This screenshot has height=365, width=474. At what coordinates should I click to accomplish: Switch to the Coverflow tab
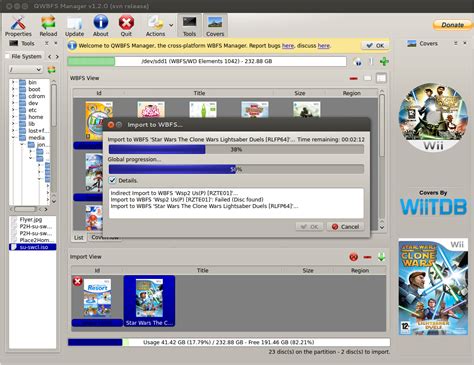click(x=105, y=237)
